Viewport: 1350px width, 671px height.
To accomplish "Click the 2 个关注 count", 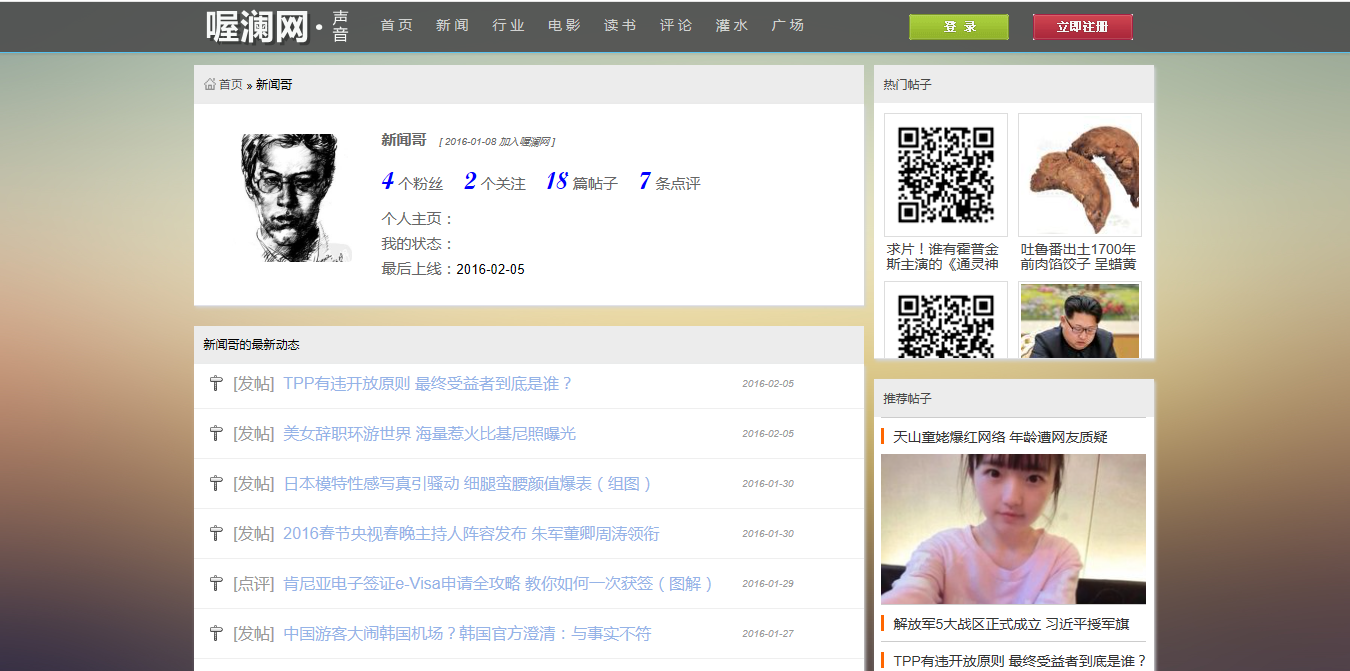I will (x=495, y=182).
